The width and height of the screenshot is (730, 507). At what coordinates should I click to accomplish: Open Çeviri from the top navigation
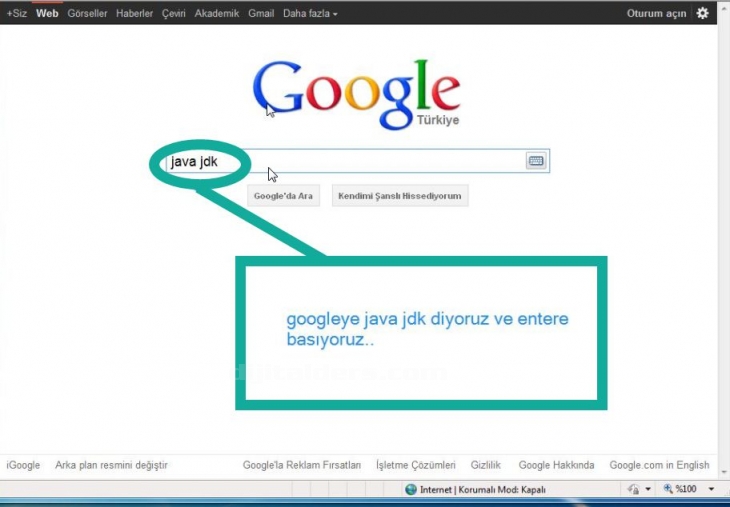[174, 14]
